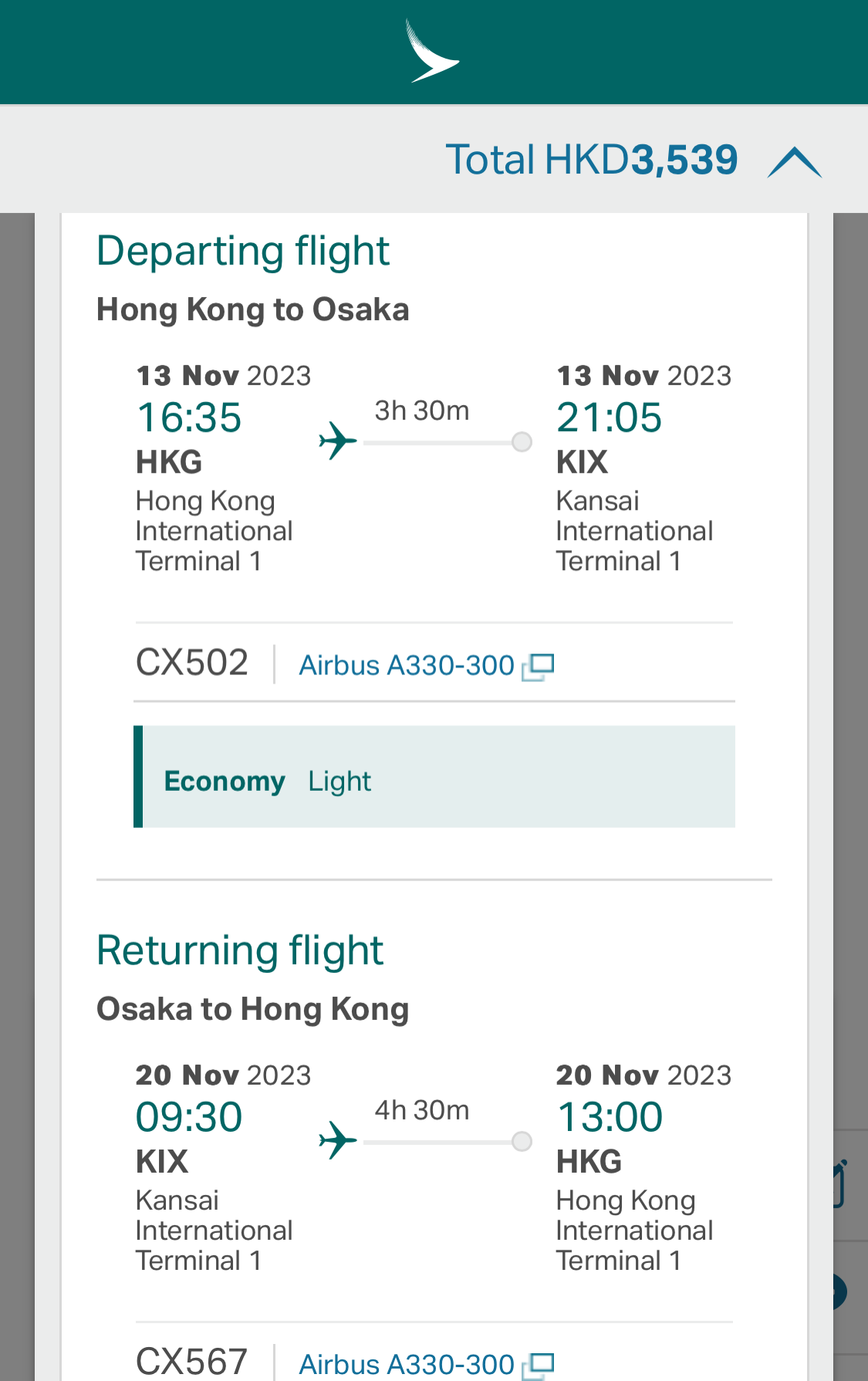Select the Economy Light fare banner

pyautogui.click(x=434, y=776)
